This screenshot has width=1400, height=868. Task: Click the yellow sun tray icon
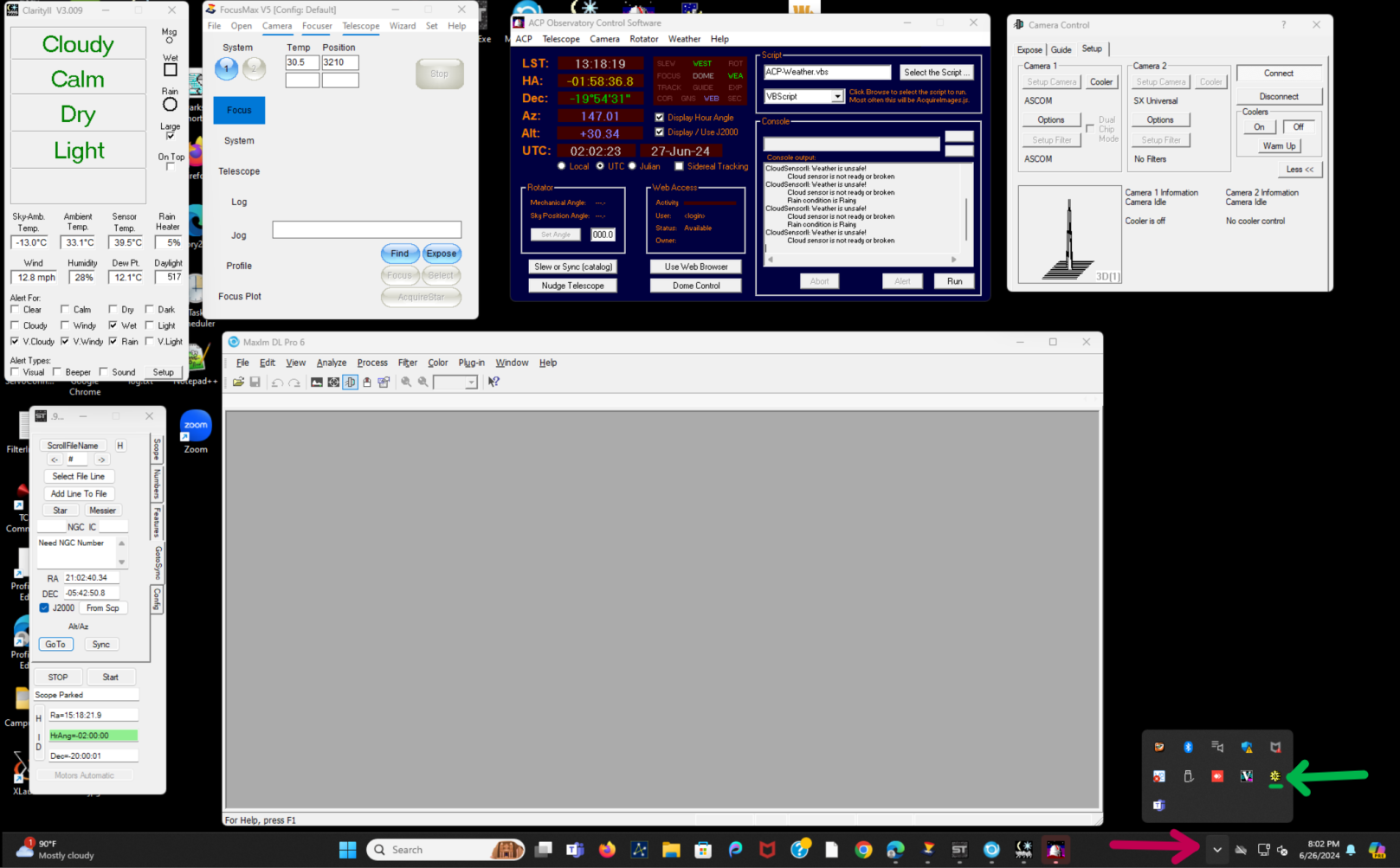(x=1274, y=776)
